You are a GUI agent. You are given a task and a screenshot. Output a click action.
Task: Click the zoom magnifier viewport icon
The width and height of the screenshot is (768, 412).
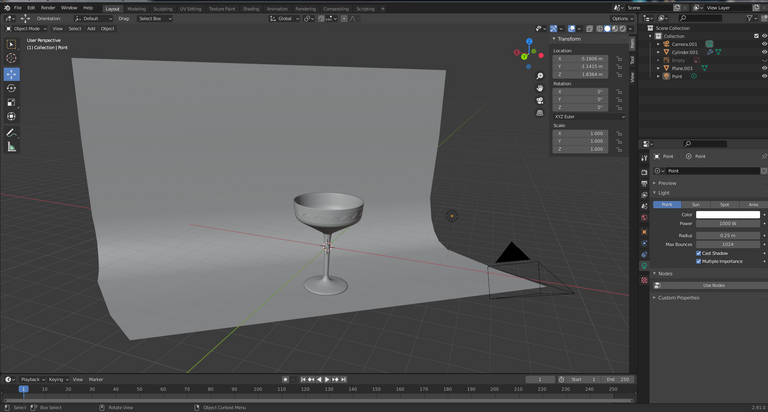540,76
